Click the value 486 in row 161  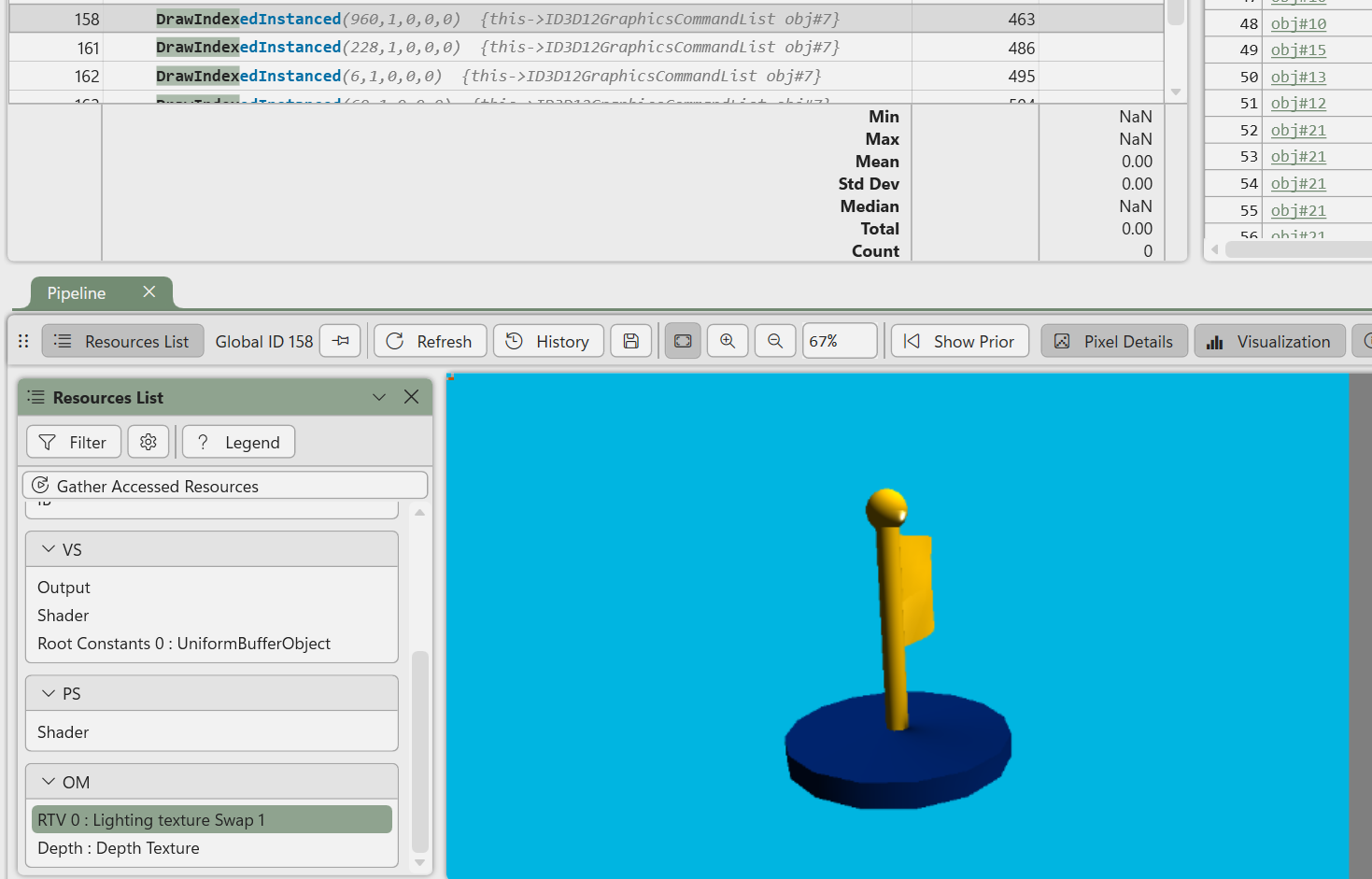coord(1022,48)
